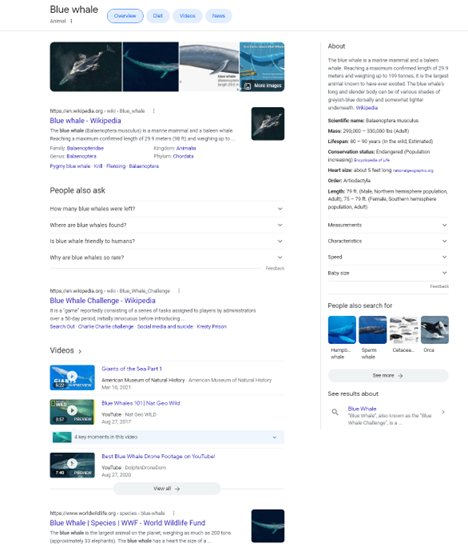The height and width of the screenshot is (551, 468).
Task: Click magnifier icon beside Blue Whale result
Action: click(335, 412)
